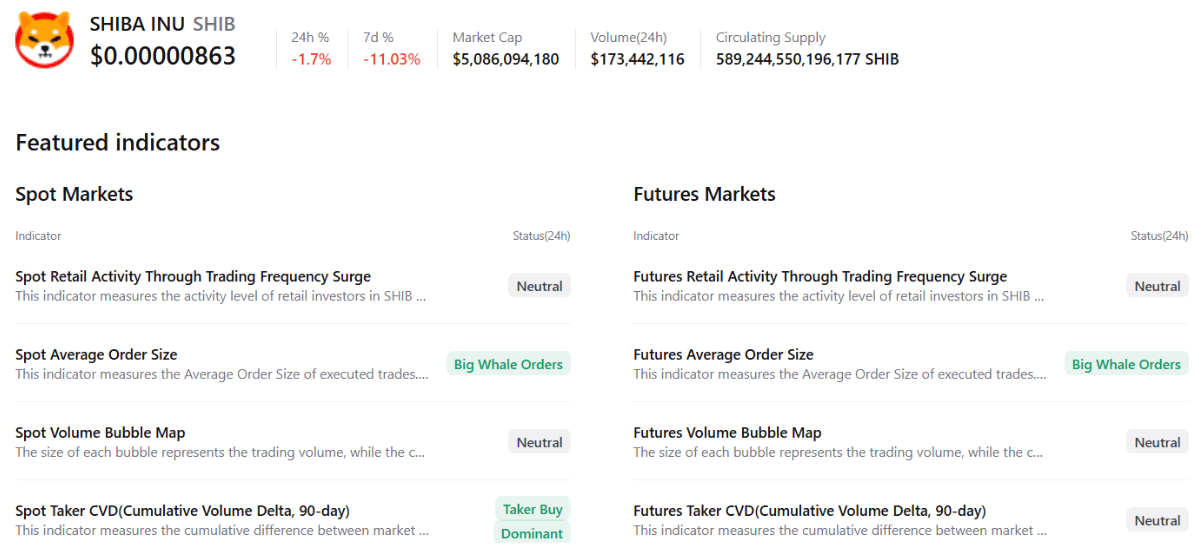
Task: Click the 24h % change value
Action: [x=311, y=59]
